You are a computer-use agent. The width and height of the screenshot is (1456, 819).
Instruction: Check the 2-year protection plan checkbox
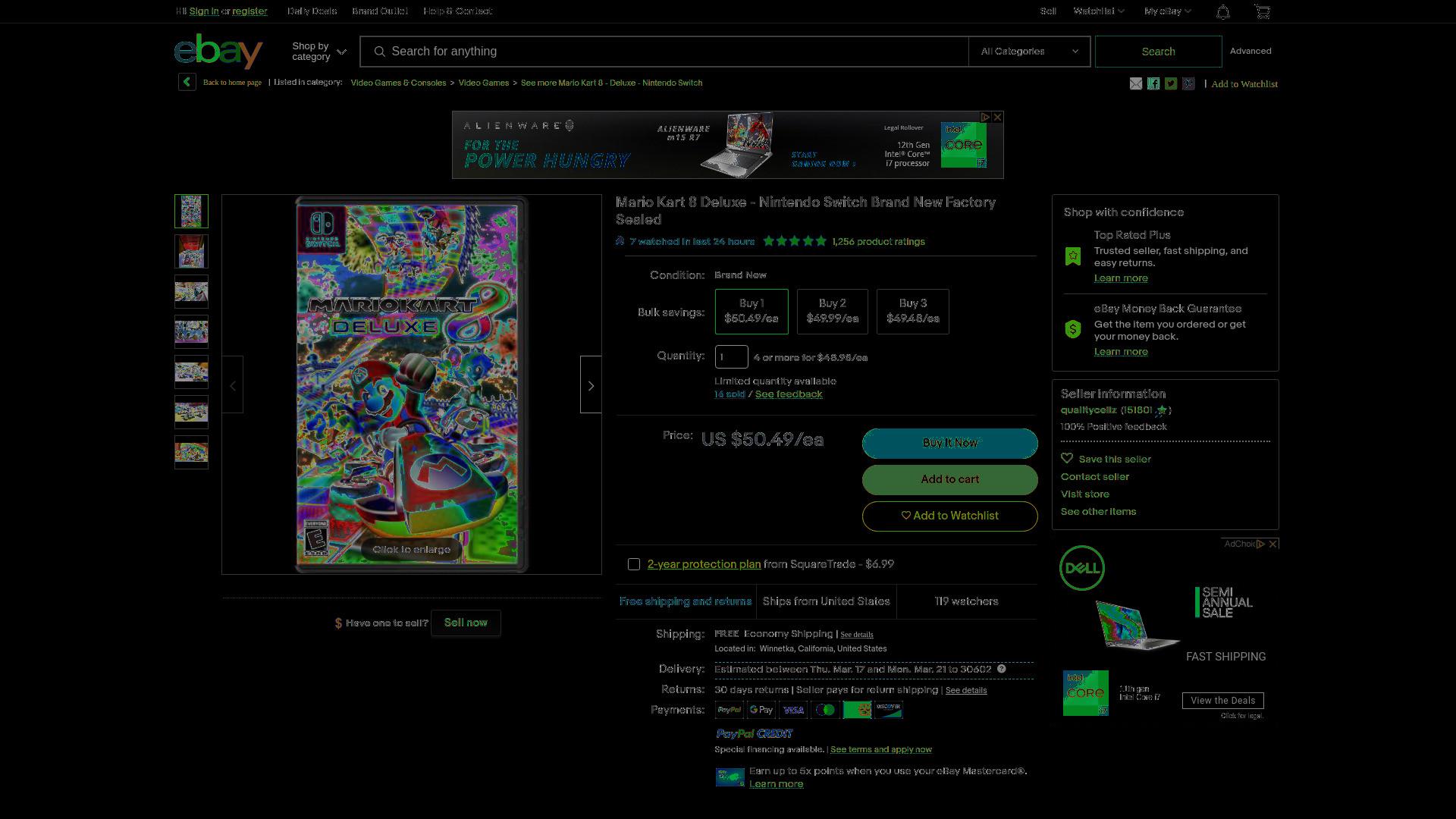click(x=634, y=564)
